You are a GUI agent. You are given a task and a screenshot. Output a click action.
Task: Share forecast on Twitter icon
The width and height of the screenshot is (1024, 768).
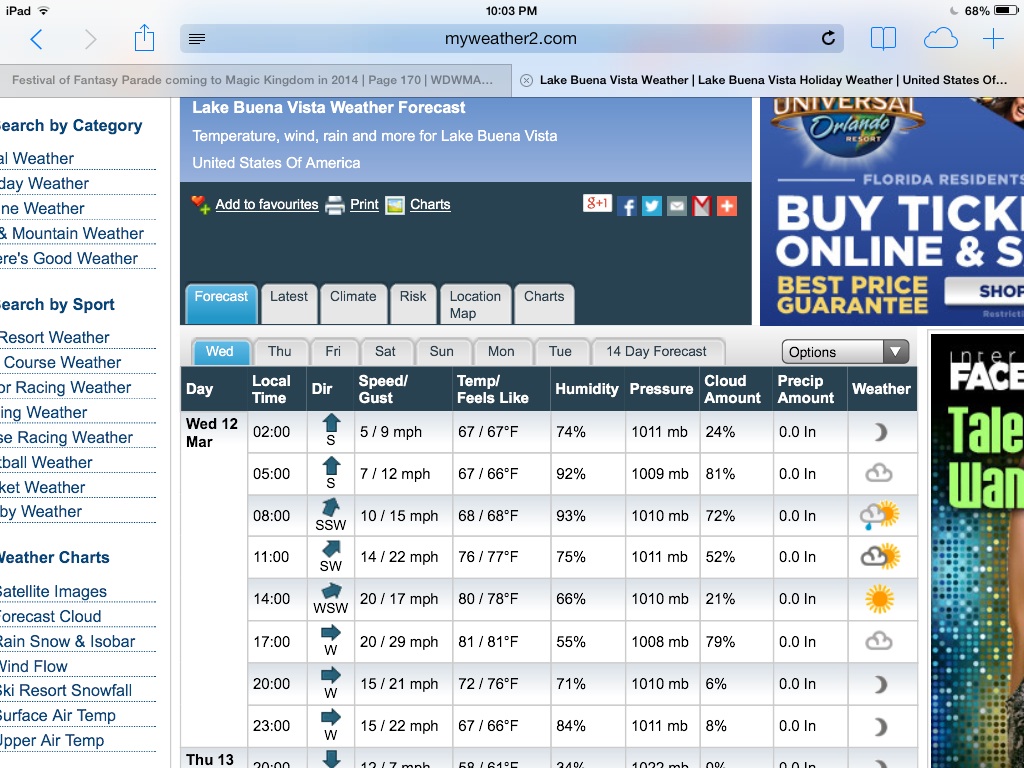[x=652, y=206]
